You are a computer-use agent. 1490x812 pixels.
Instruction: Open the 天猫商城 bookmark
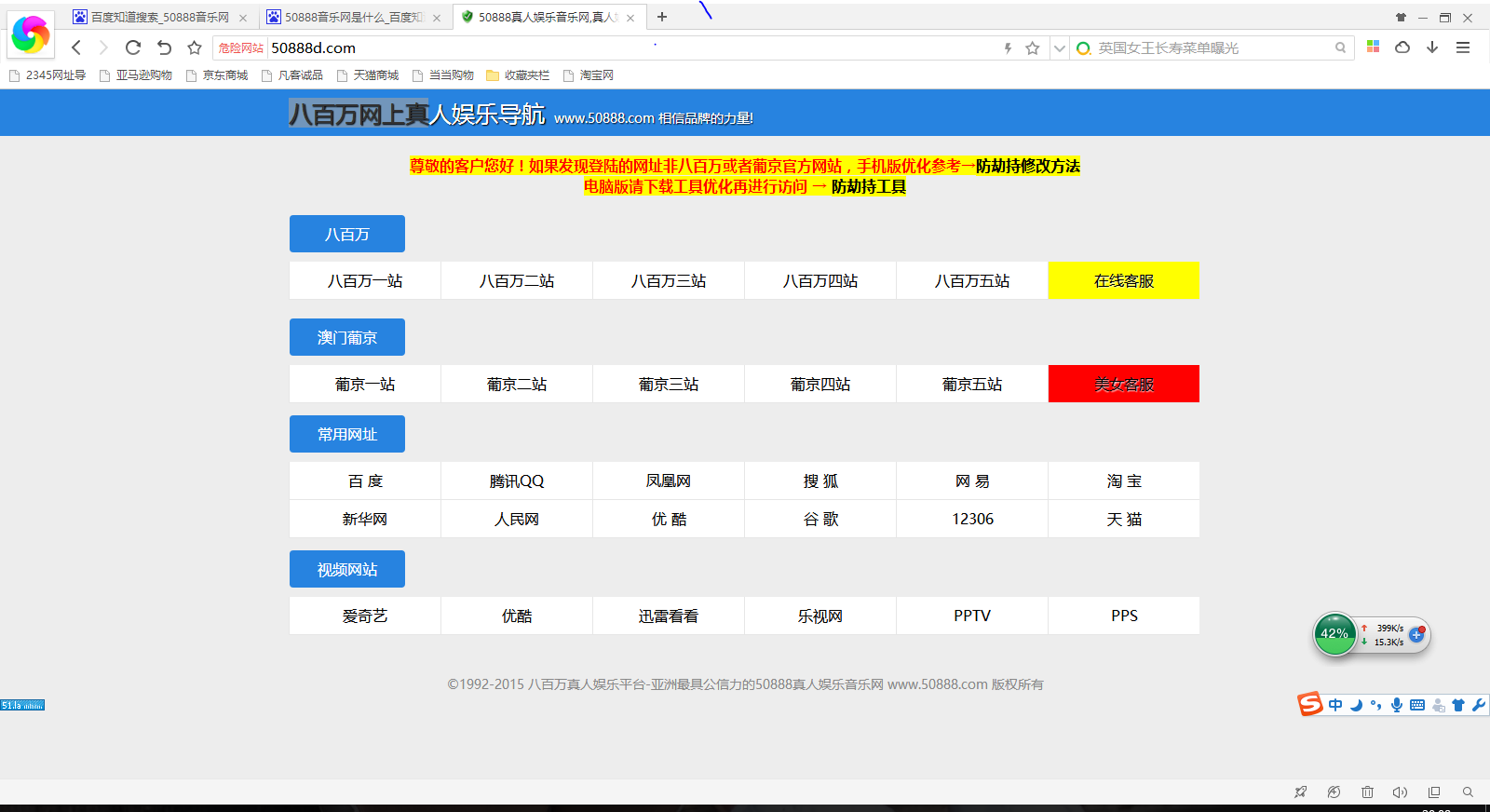click(368, 75)
